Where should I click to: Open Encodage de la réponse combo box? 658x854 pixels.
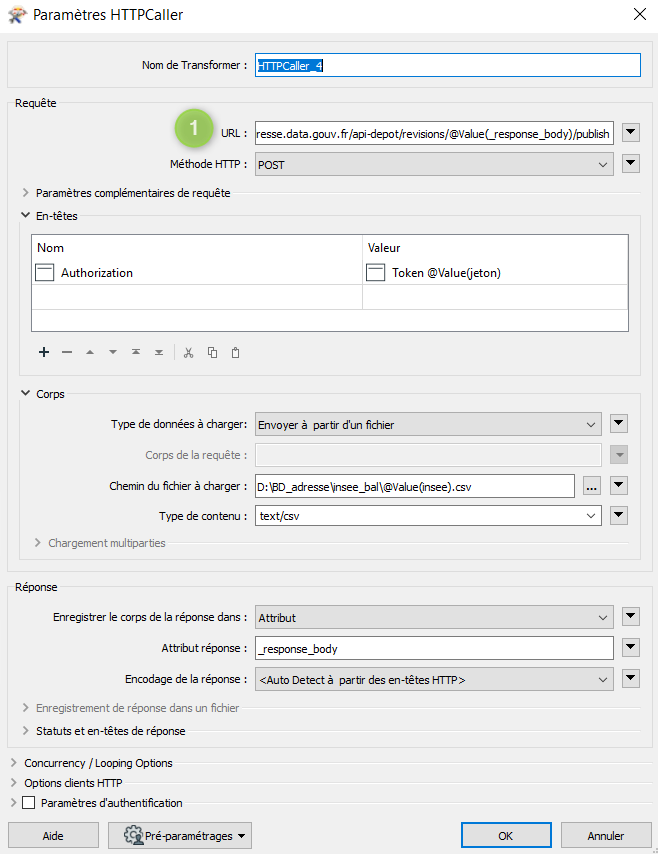point(434,680)
